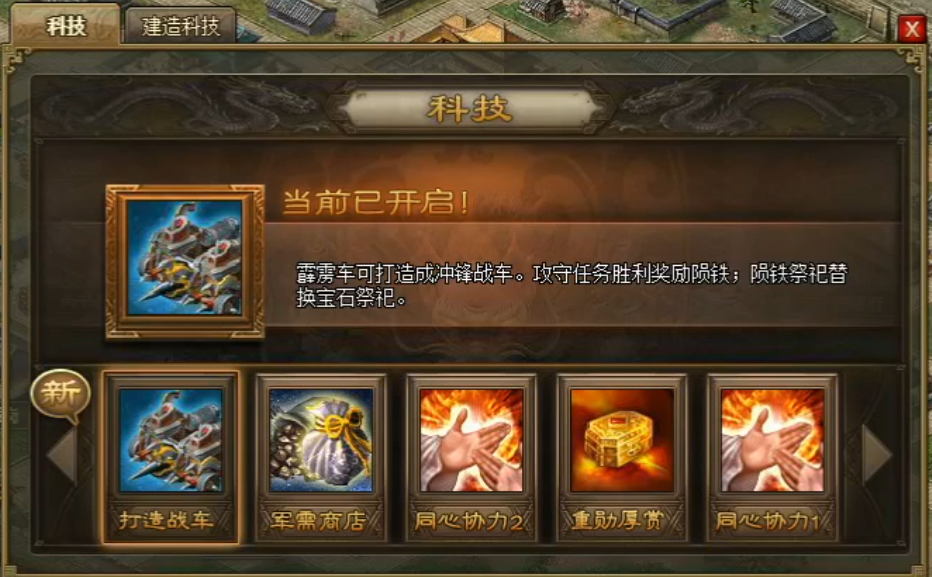Click the 同心协力1 label text
The height and width of the screenshot is (577, 932).
pyautogui.click(x=768, y=521)
